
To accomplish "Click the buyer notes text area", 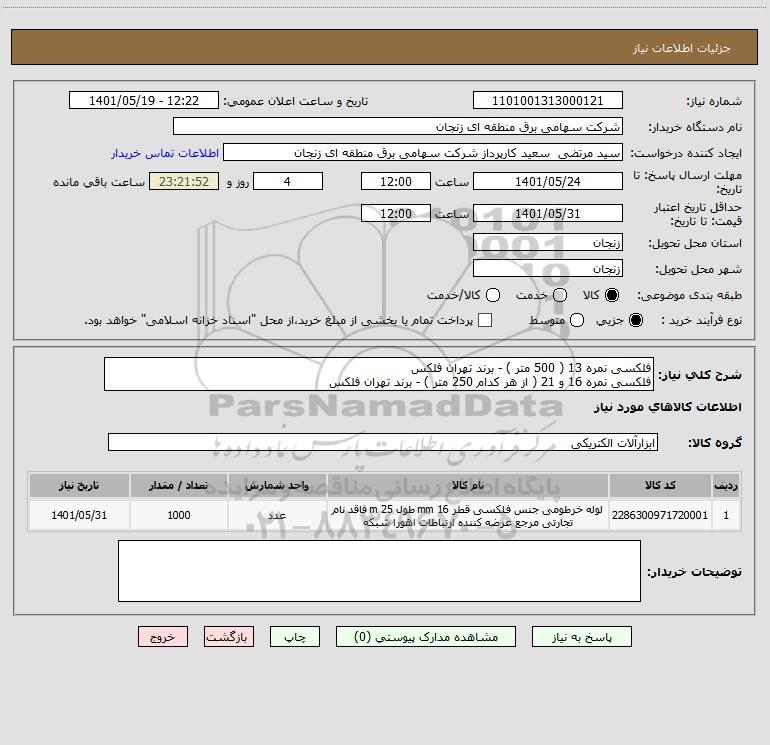I will click(x=379, y=571).
